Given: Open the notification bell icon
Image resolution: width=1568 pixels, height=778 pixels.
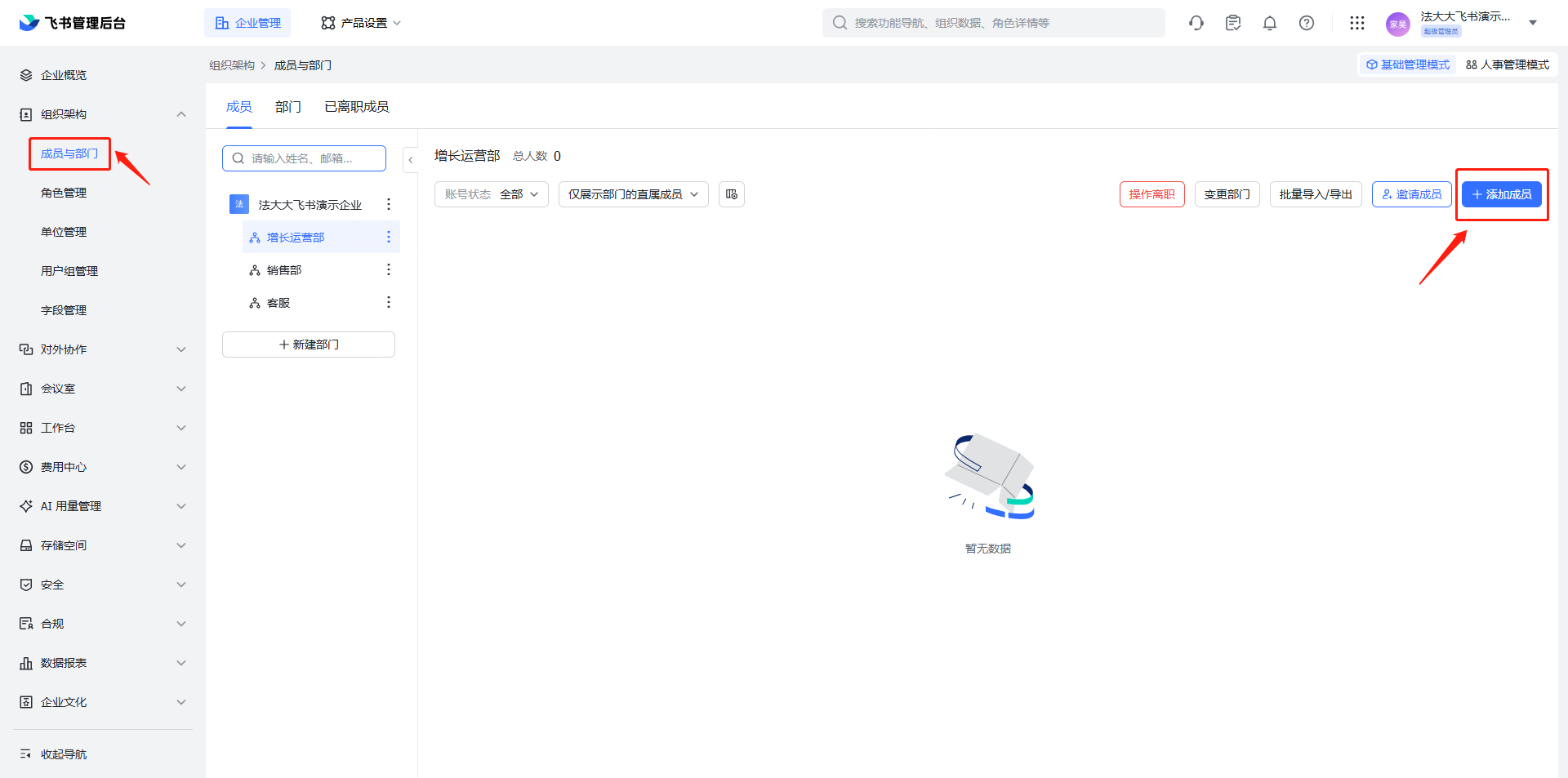Looking at the screenshot, I should [x=1269, y=23].
